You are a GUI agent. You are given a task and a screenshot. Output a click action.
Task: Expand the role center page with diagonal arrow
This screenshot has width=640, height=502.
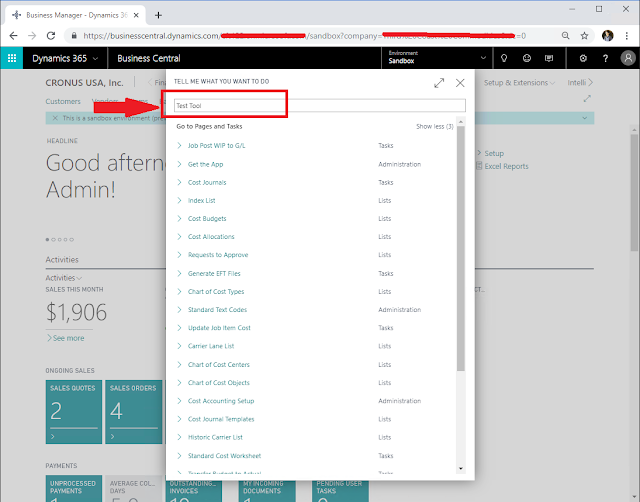click(587, 99)
